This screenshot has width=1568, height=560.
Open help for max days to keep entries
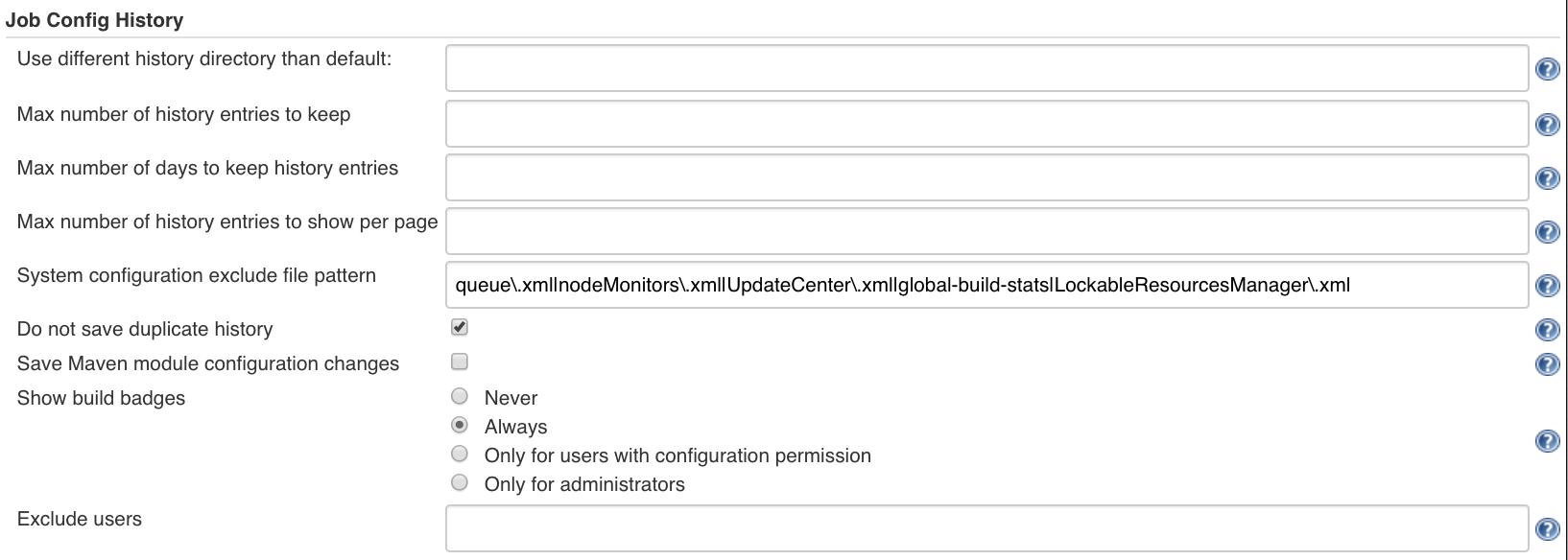tap(1547, 176)
